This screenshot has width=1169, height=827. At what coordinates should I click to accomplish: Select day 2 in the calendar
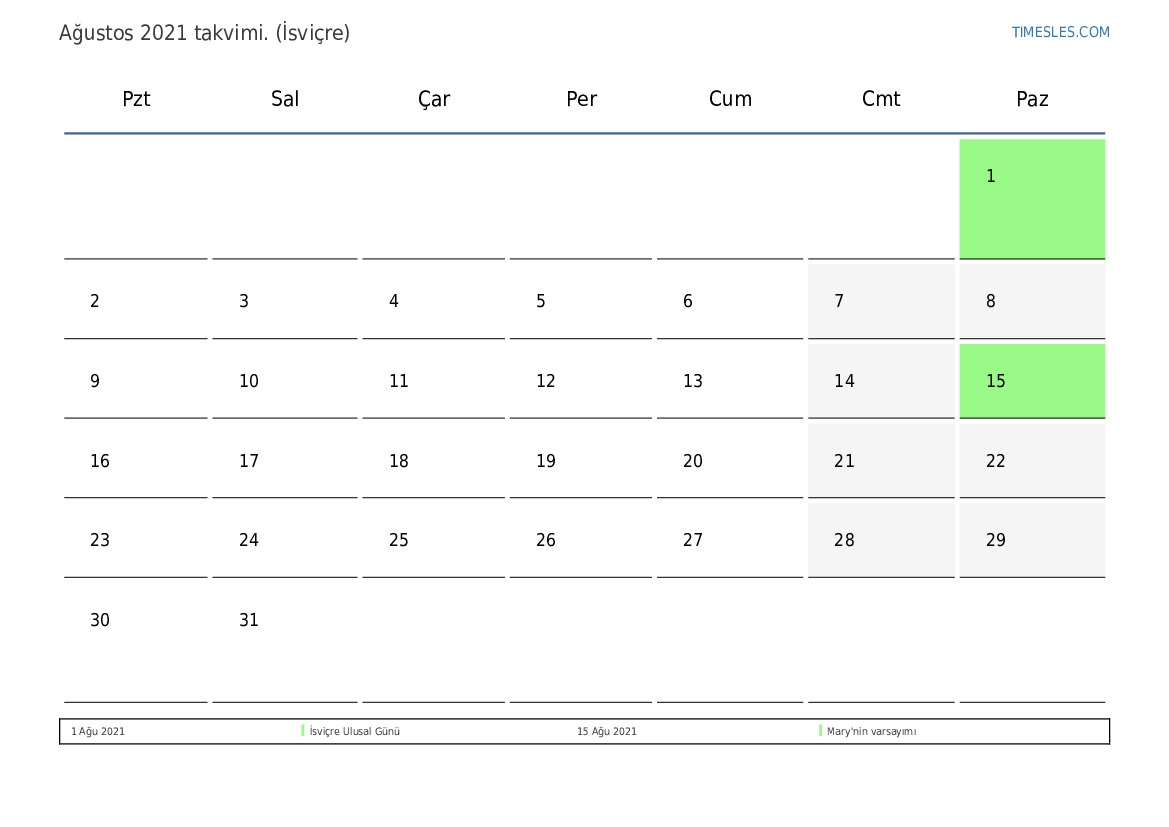136,301
